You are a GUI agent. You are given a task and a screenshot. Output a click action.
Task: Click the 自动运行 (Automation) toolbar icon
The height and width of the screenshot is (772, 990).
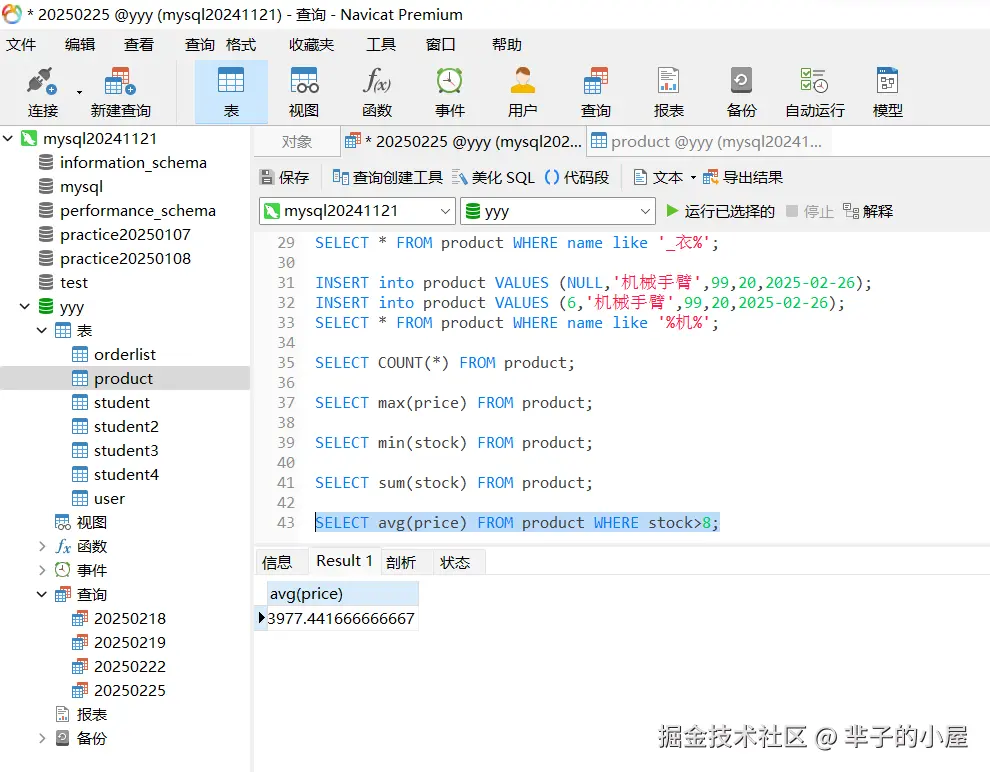pos(814,92)
